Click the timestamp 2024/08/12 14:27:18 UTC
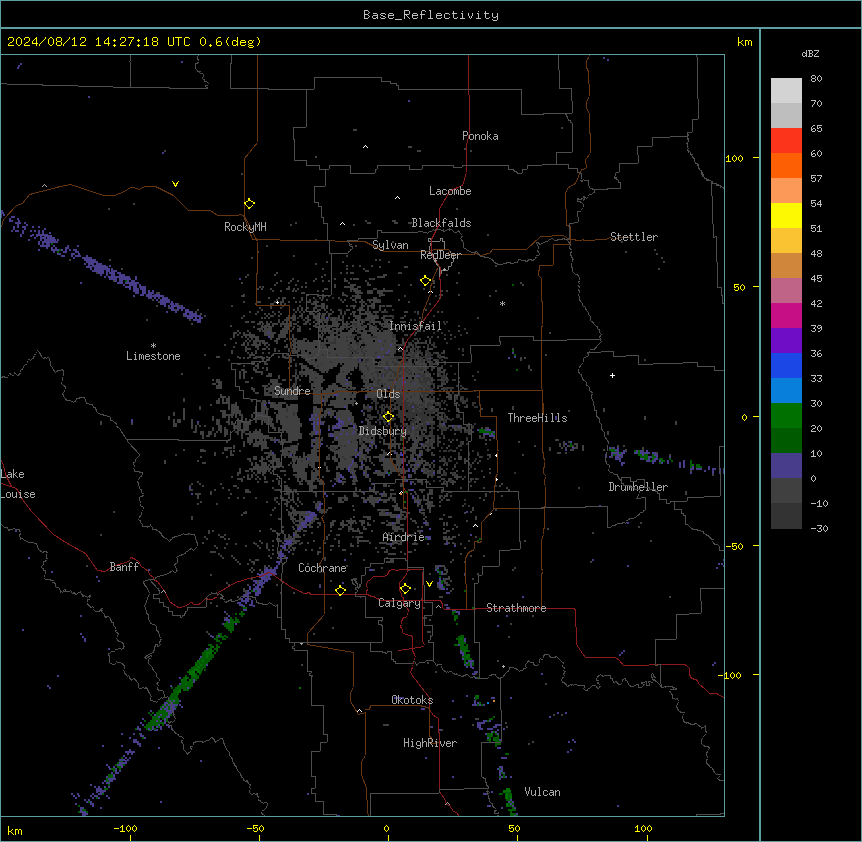The height and width of the screenshot is (842, 862). pos(98,42)
